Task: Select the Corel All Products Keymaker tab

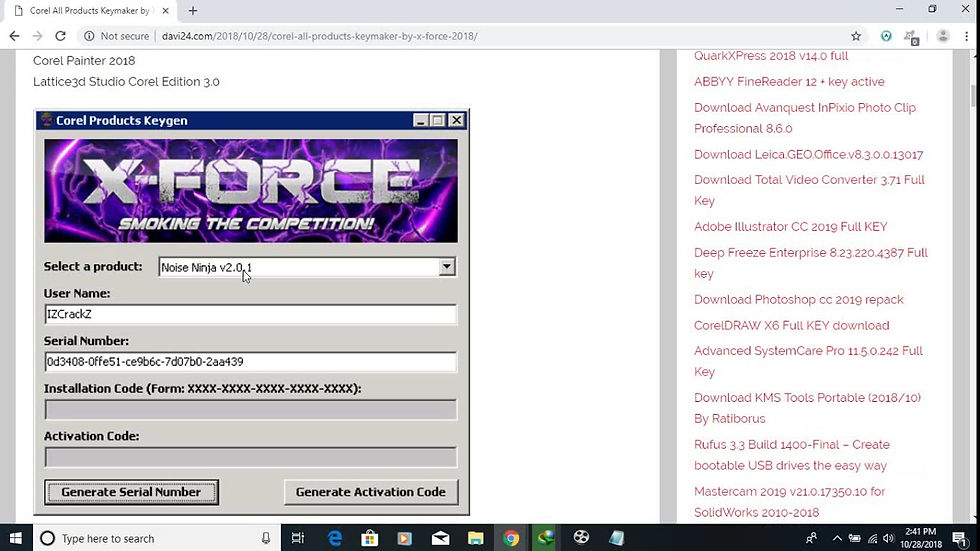Action: pyautogui.click(x=91, y=11)
